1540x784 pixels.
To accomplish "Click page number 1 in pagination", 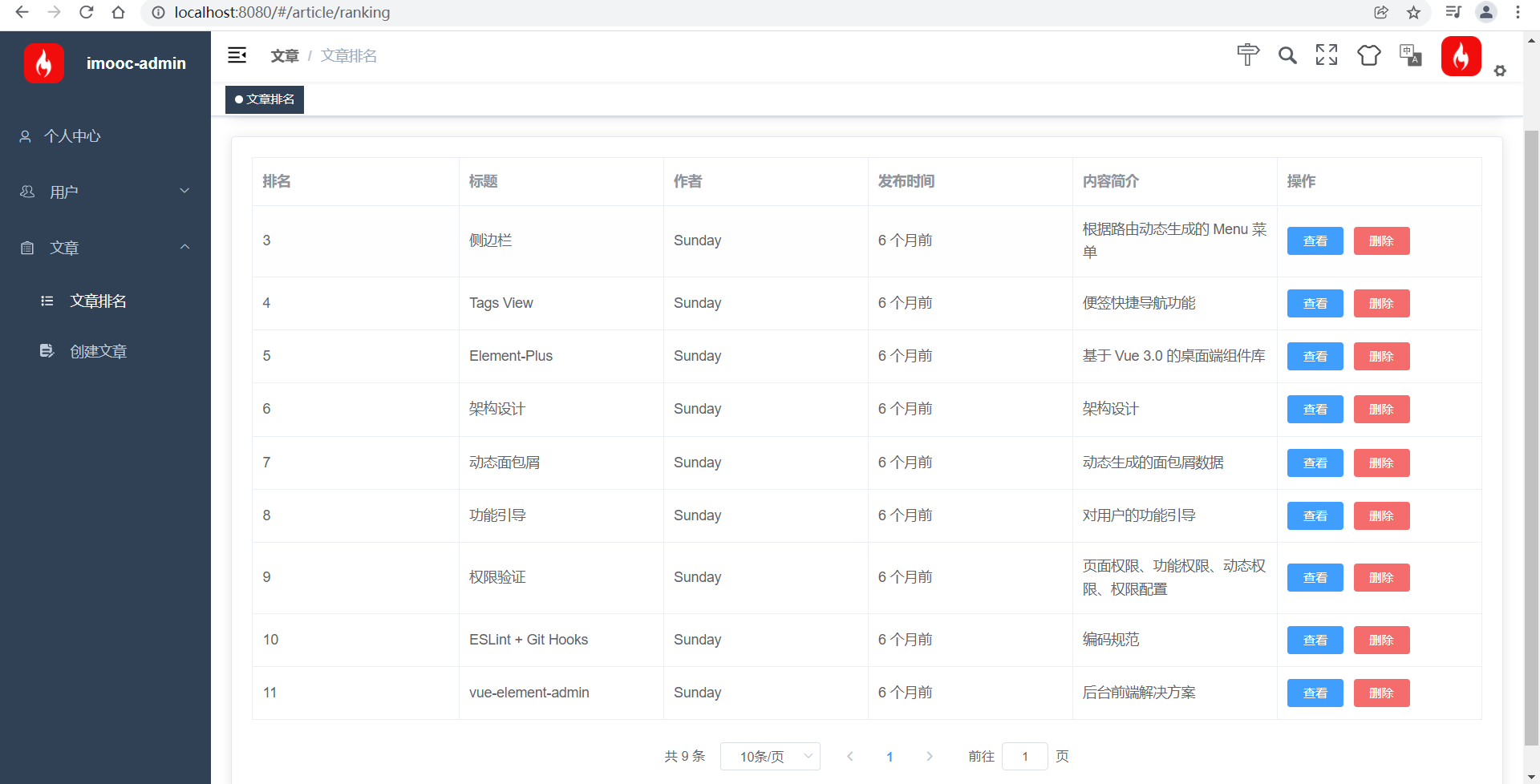I will click(890, 756).
